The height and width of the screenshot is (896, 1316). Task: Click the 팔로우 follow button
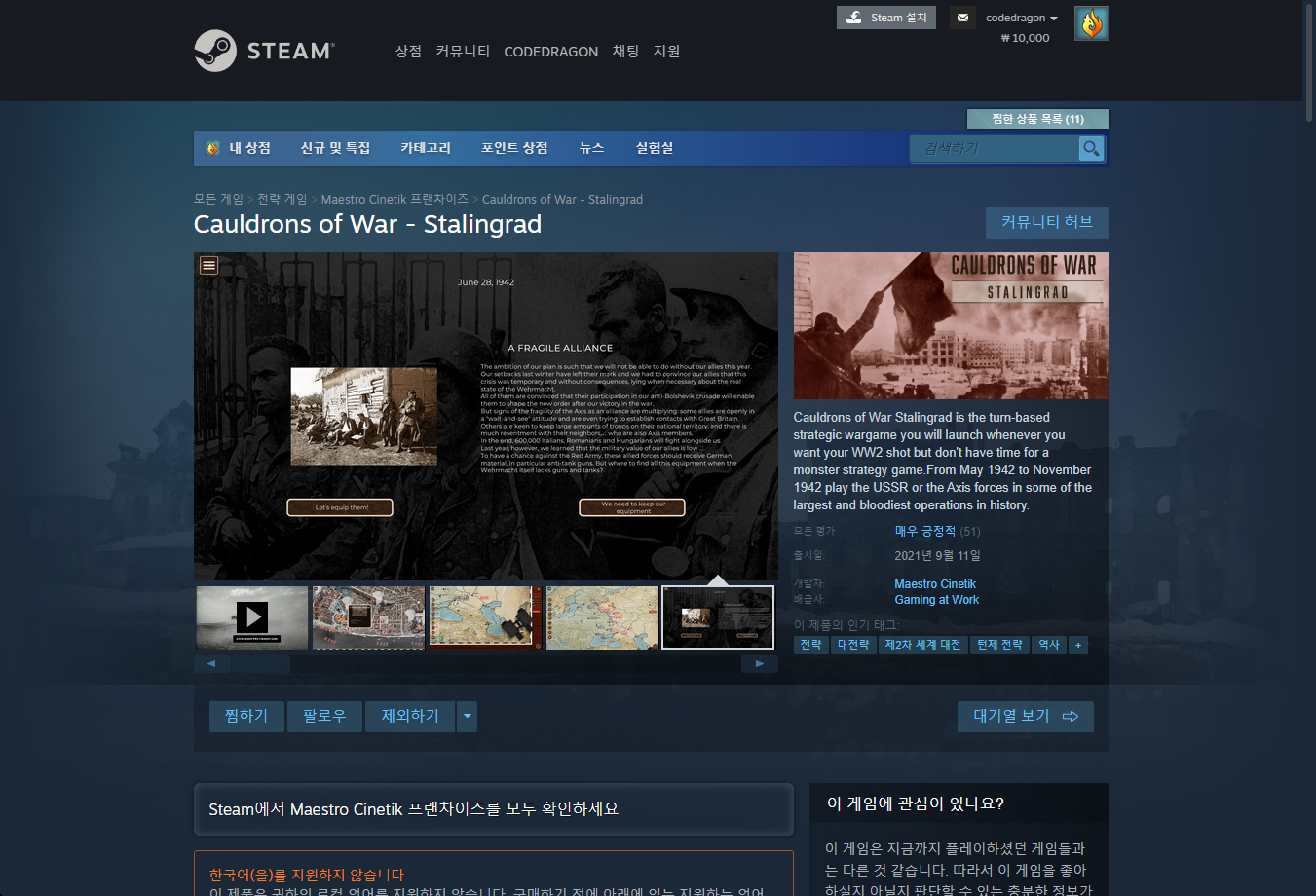324,716
